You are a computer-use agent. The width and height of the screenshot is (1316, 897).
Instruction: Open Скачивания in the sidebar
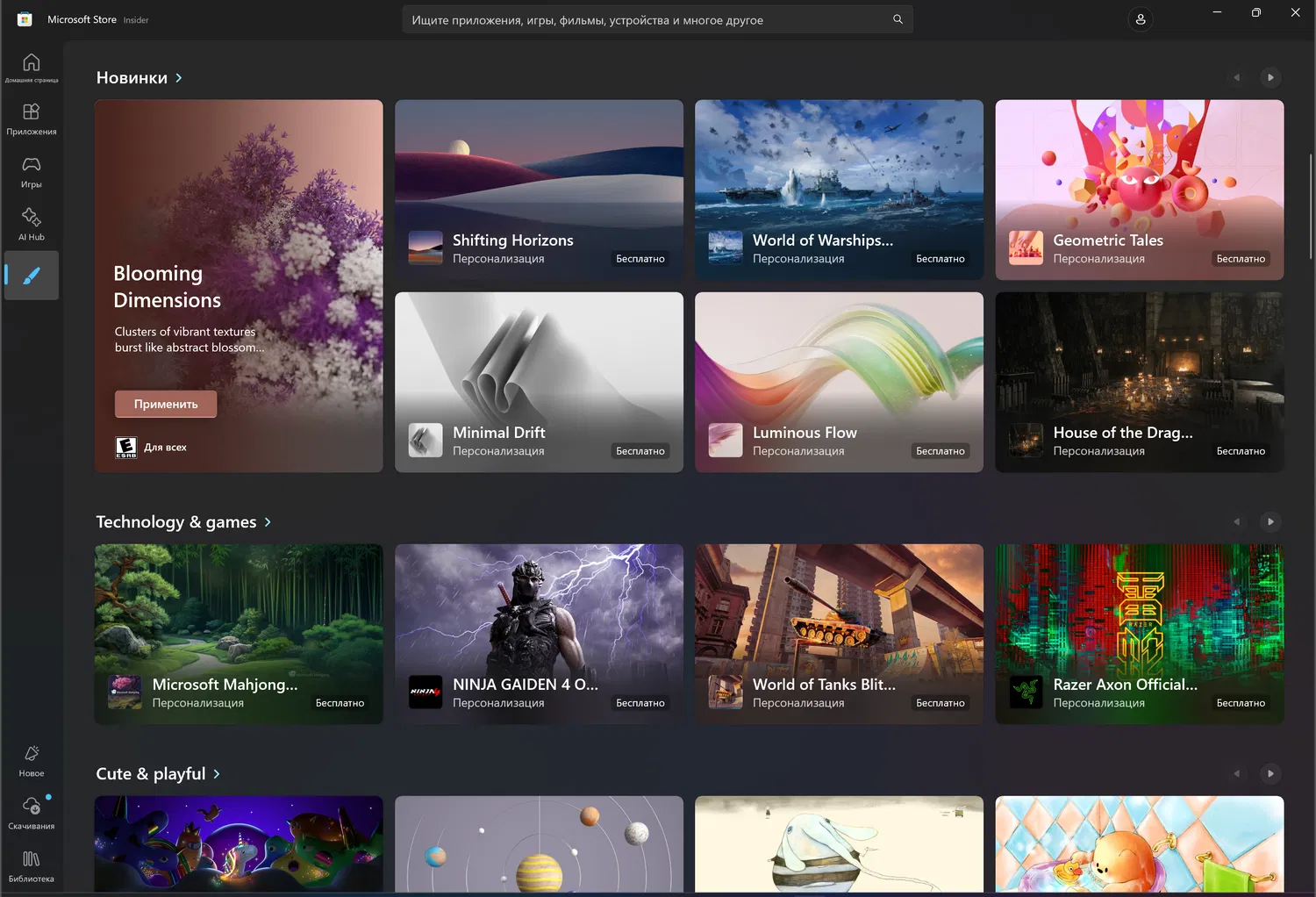click(32, 814)
